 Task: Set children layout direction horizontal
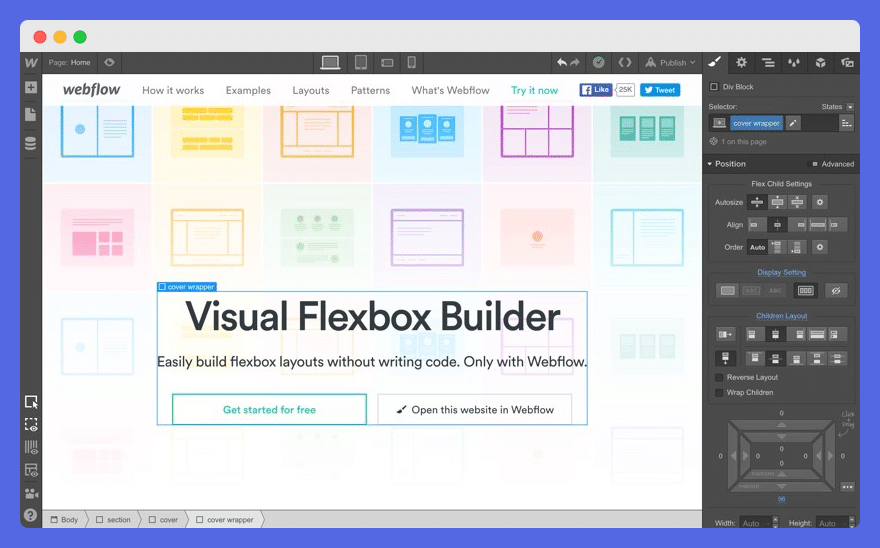click(725, 335)
